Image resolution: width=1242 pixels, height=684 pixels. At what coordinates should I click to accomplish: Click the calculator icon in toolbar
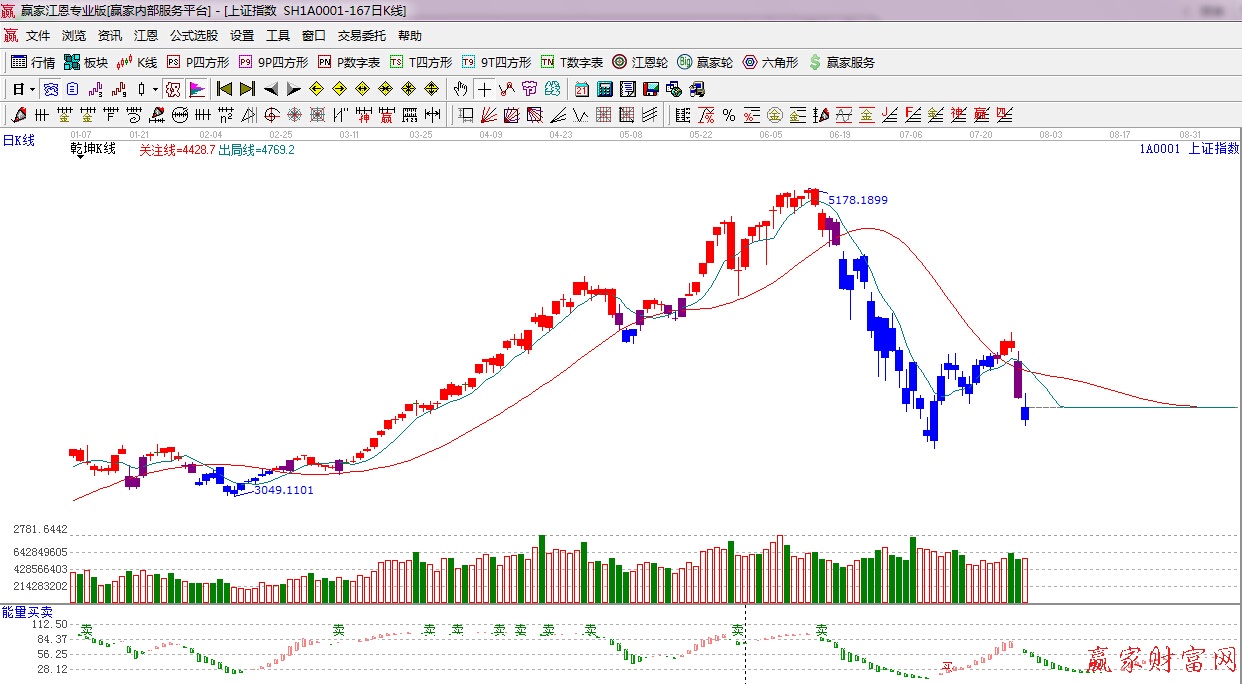pos(604,89)
